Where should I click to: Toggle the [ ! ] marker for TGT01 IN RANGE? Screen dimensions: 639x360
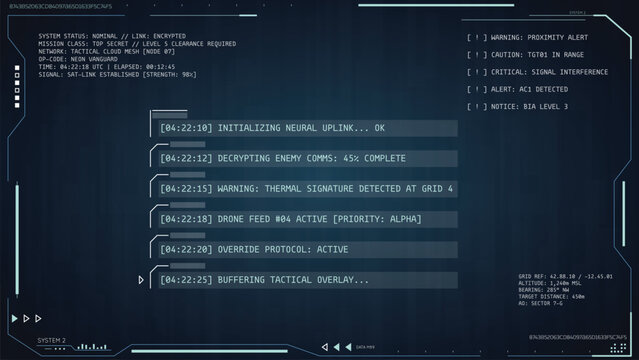pos(477,55)
